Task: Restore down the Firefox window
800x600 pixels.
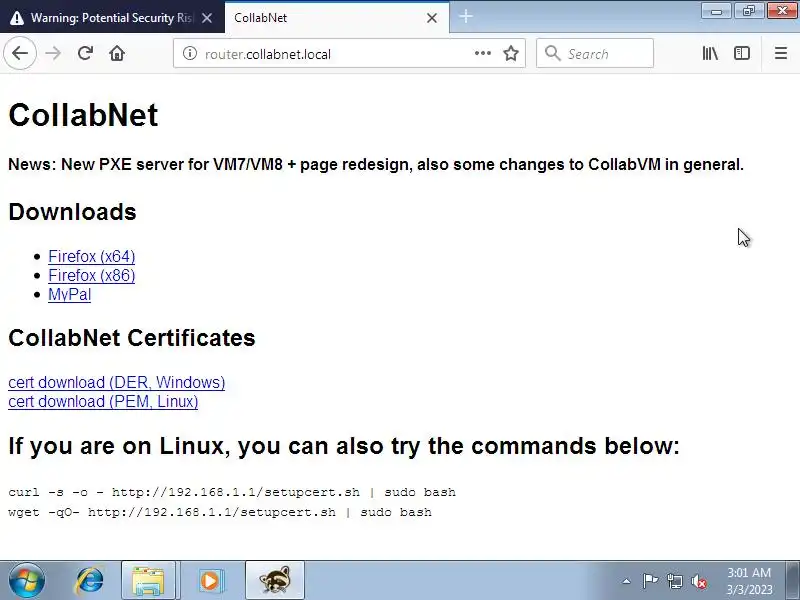Action: coord(748,11)
